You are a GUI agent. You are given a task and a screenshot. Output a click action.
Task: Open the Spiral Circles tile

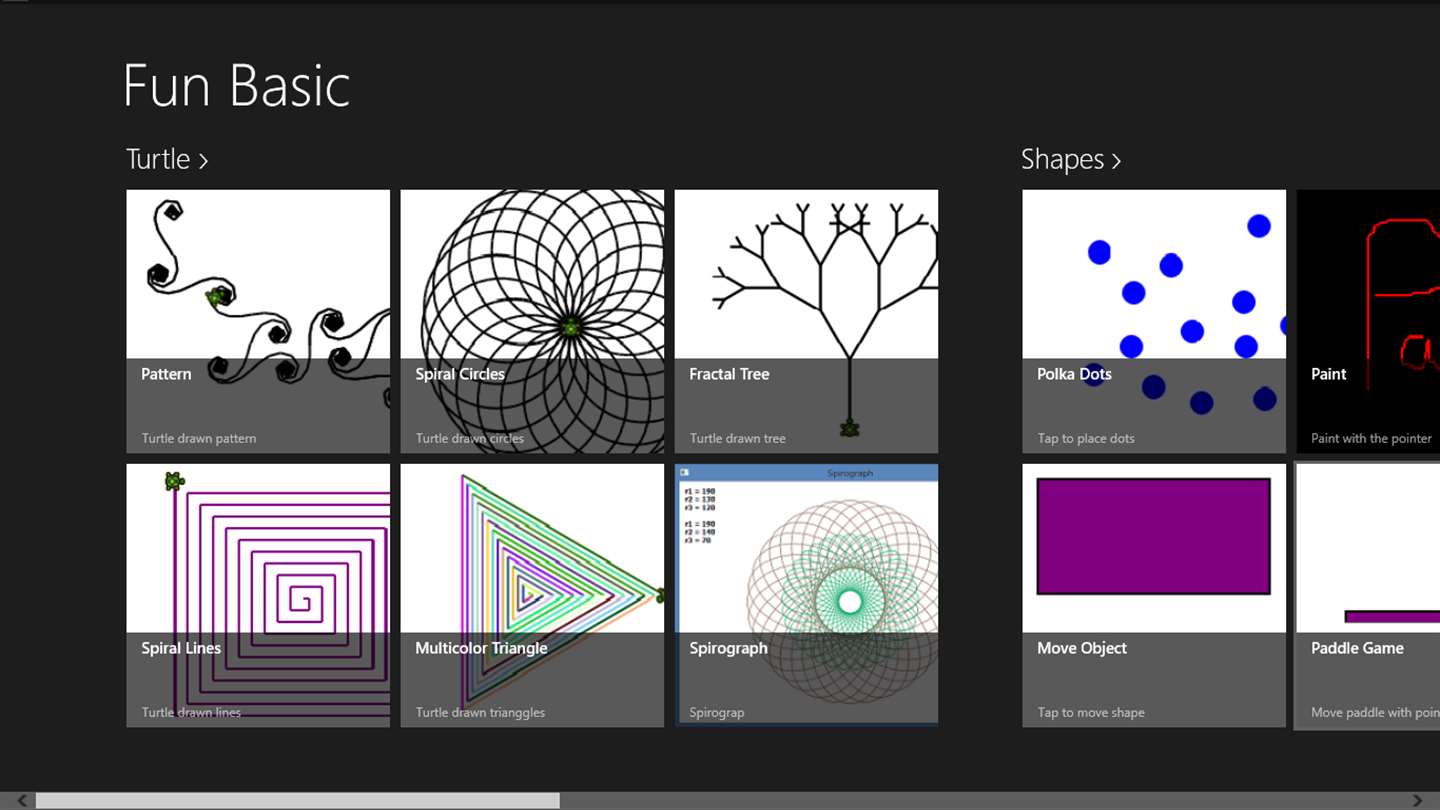[x=532, y=321]
